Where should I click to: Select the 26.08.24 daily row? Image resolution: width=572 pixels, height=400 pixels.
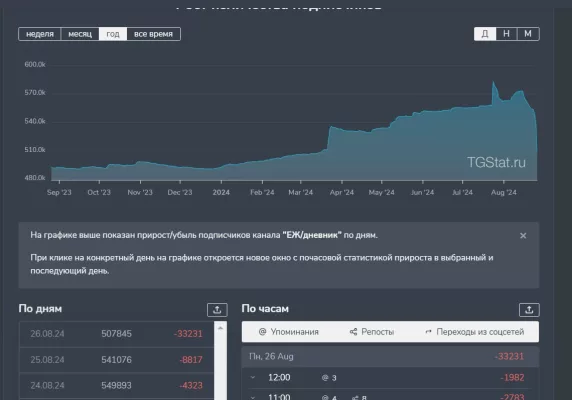pos(117,334)
